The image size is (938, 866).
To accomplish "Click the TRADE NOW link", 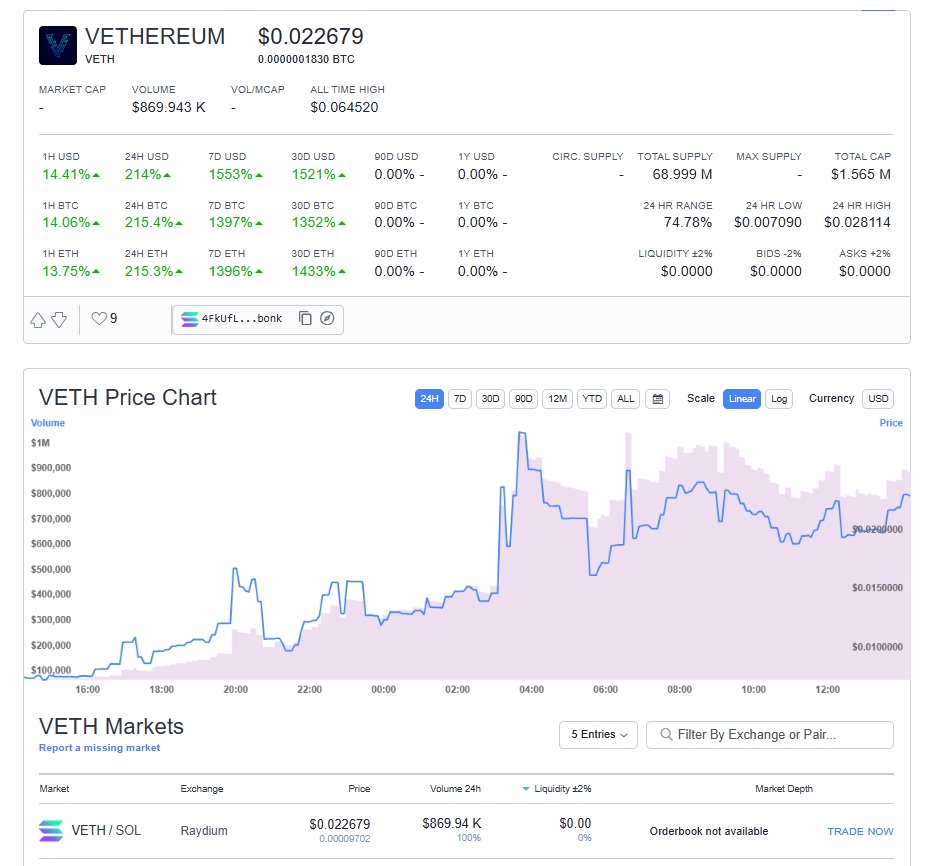I will (x=860, y=832).
